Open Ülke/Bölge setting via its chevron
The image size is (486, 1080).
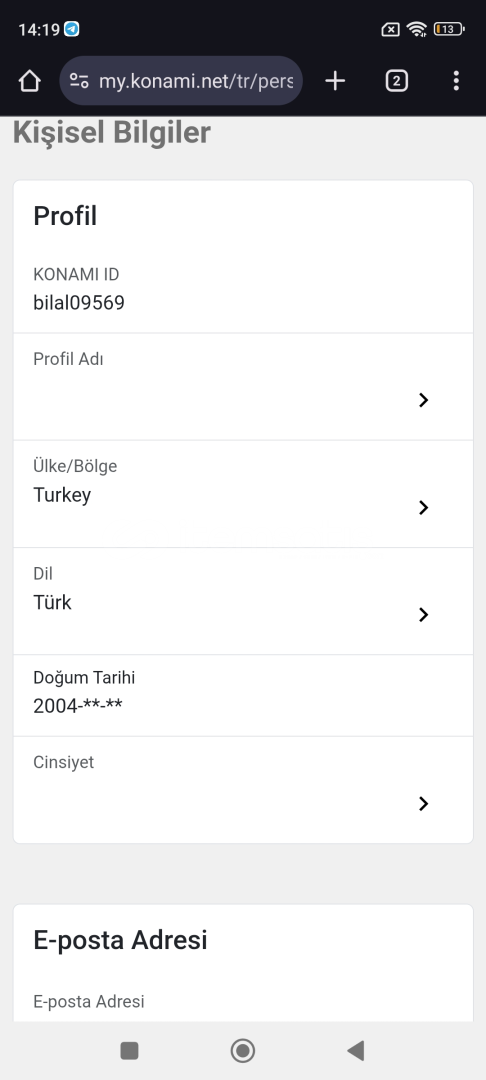423,508
